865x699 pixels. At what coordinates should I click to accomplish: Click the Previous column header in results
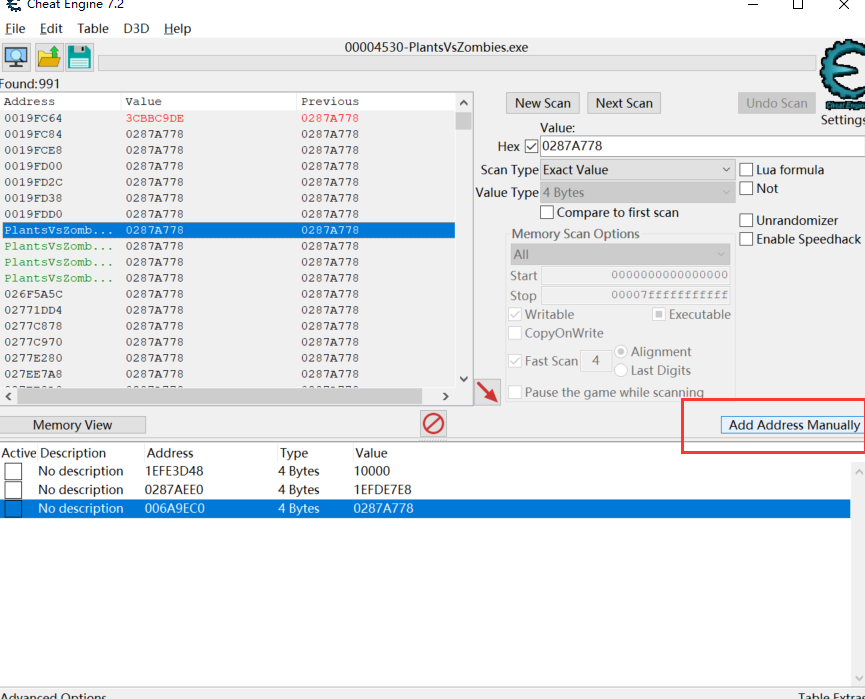[376, 102]
